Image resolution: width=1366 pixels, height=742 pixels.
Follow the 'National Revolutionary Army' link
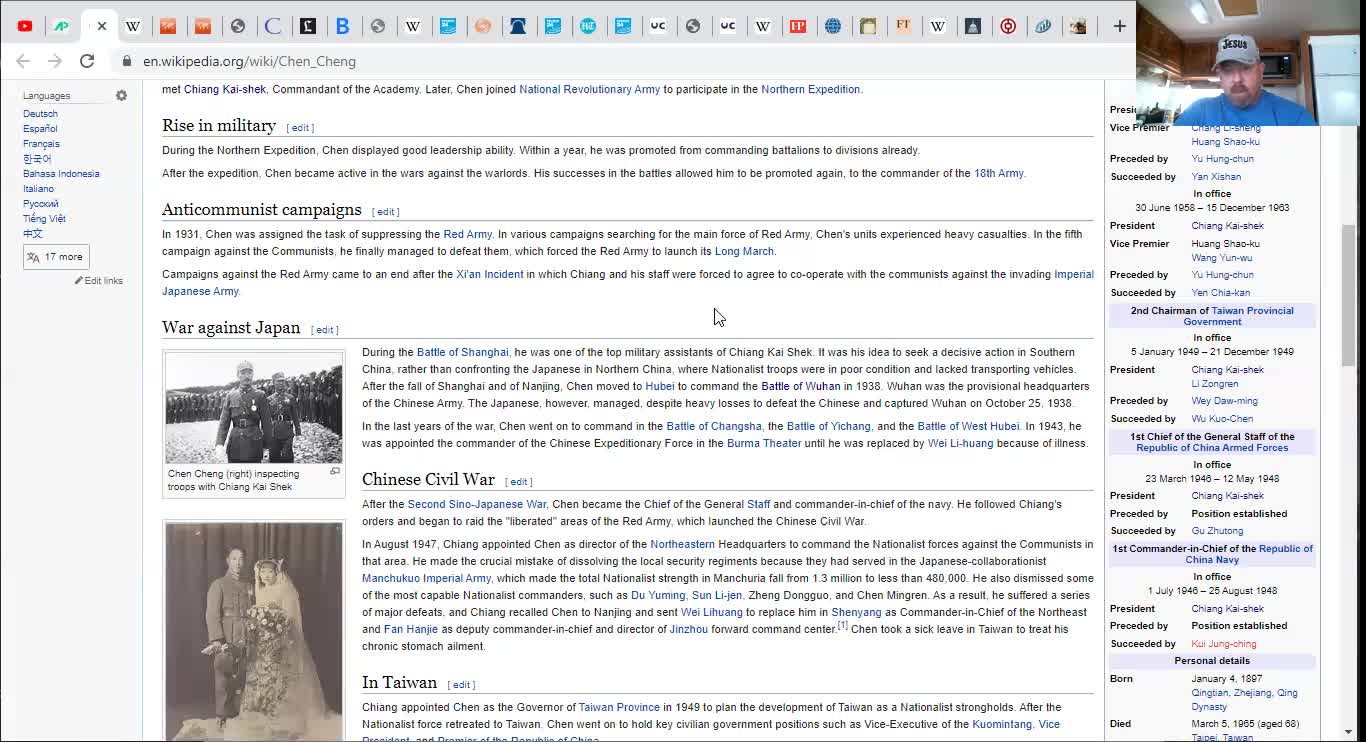[x=590, y=89]
